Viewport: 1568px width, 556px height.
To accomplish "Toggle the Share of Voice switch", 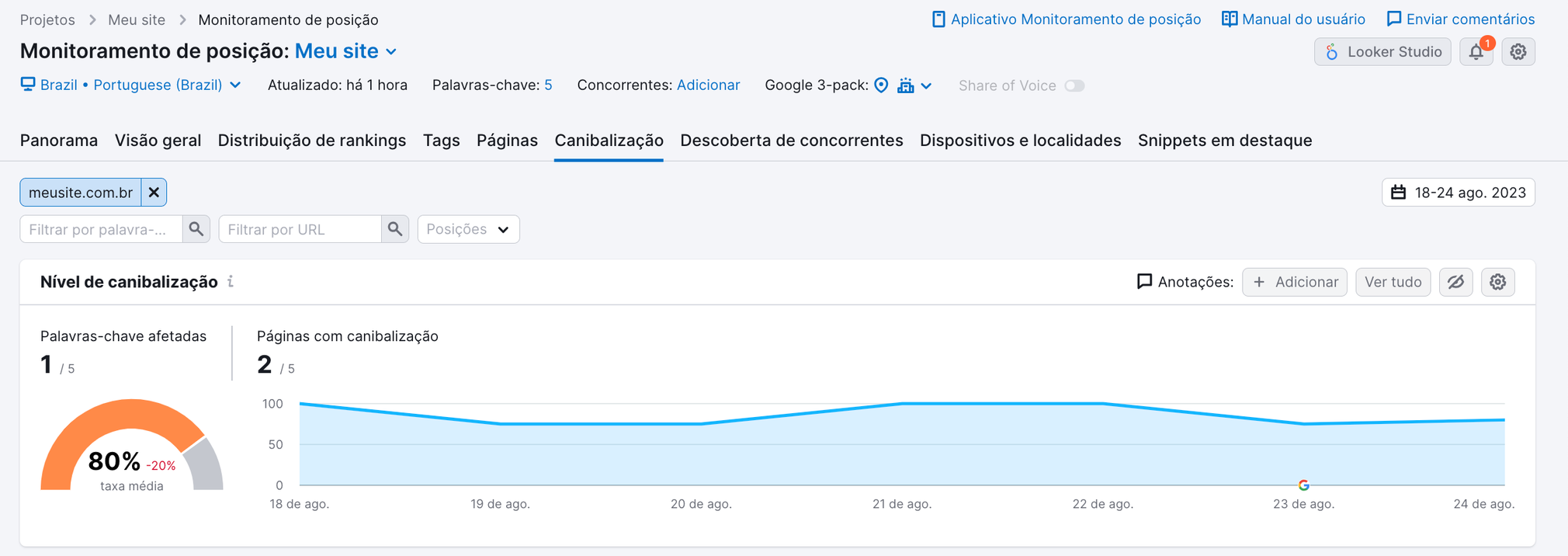I will 1074,85.
